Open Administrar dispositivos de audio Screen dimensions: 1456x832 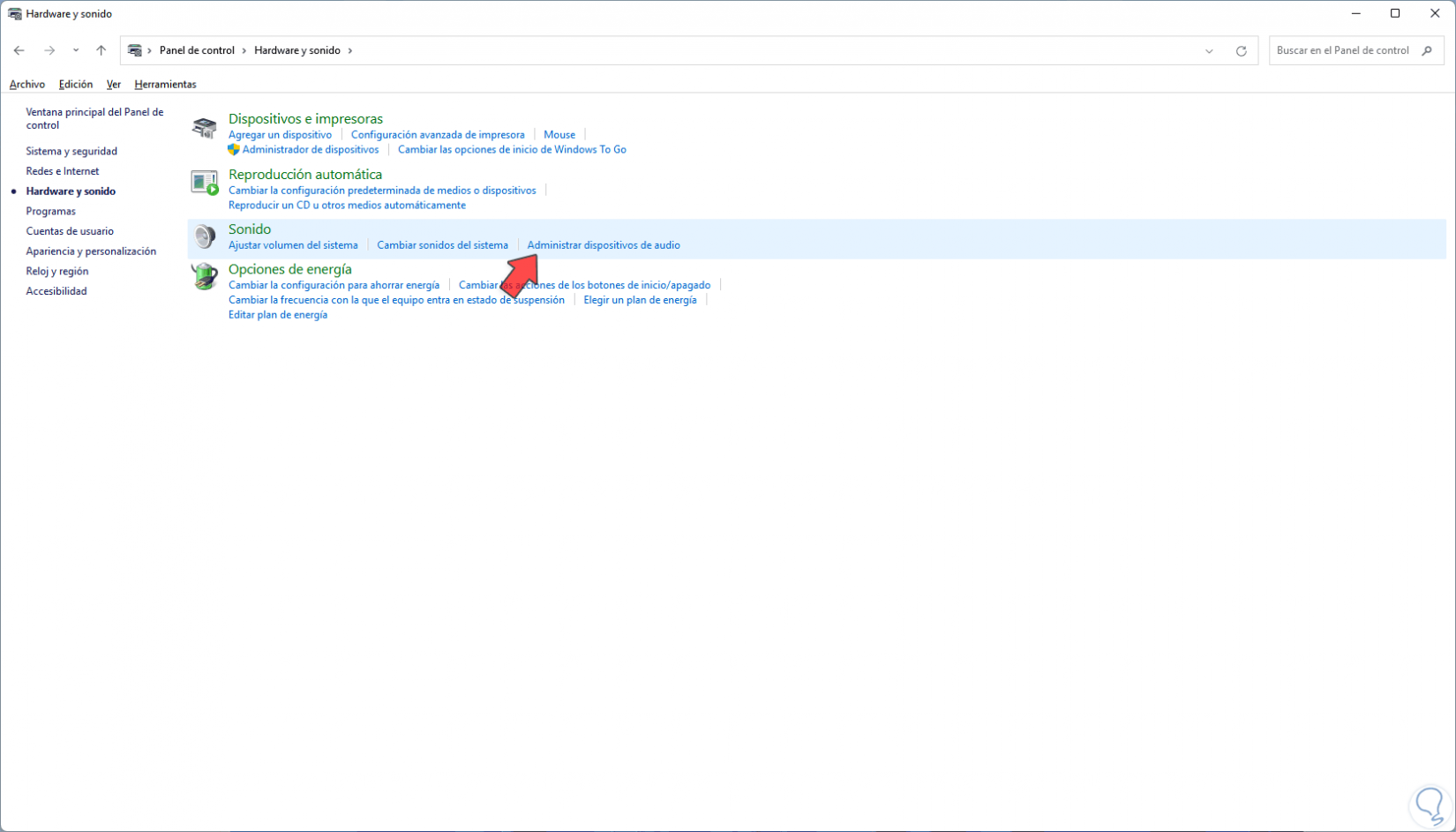604,245
